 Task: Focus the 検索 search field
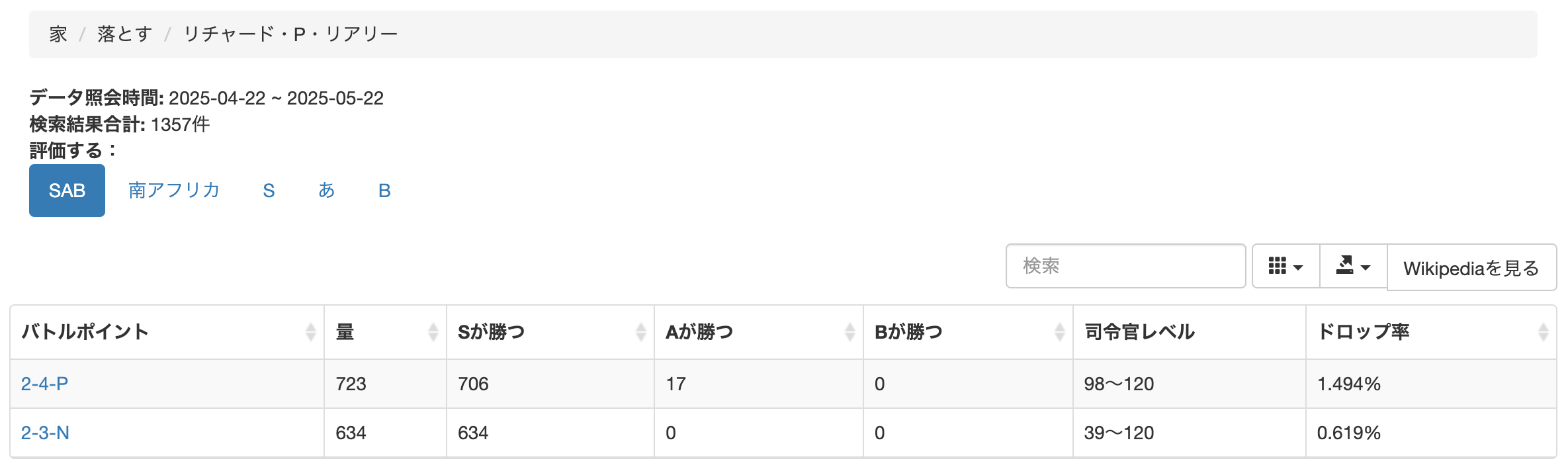point(1125,266)
